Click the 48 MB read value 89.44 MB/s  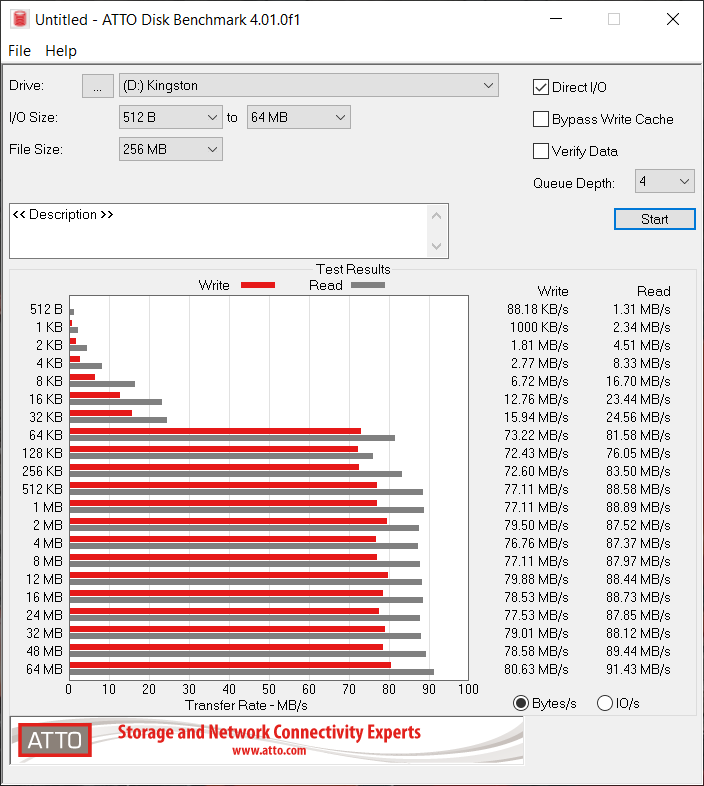pyautogui.click(x=638, y=651)
